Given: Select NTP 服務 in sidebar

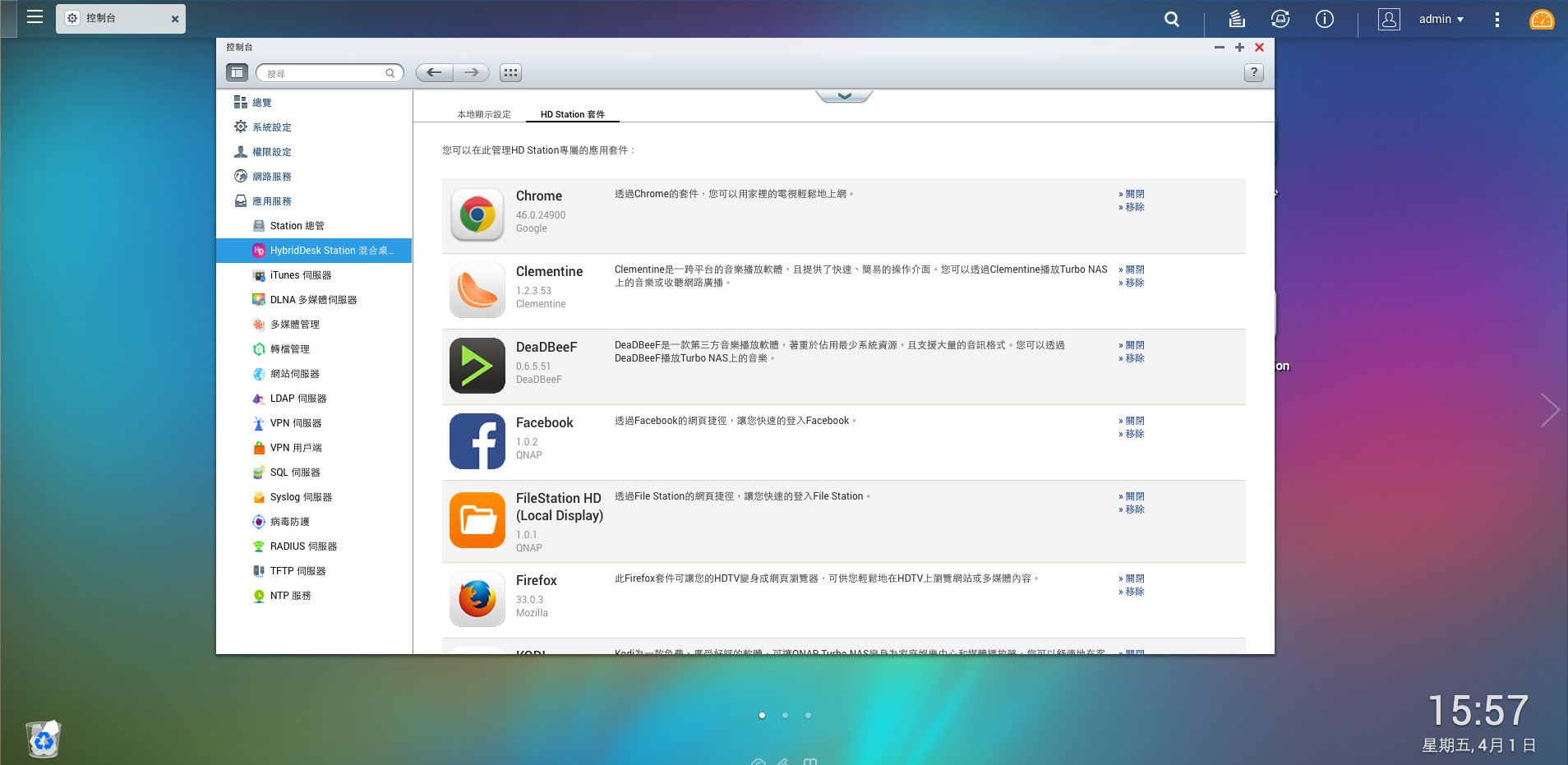Looking at the screenshot, I should [314, 595].
